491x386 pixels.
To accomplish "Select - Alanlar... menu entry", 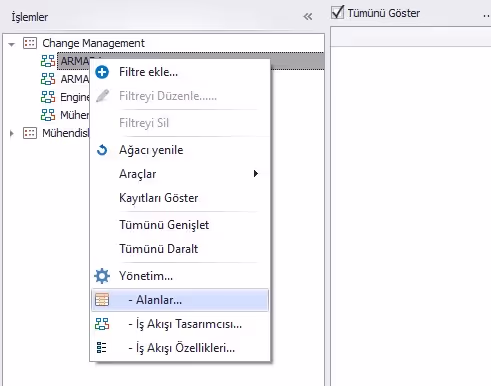I will (x=180, y=300).
